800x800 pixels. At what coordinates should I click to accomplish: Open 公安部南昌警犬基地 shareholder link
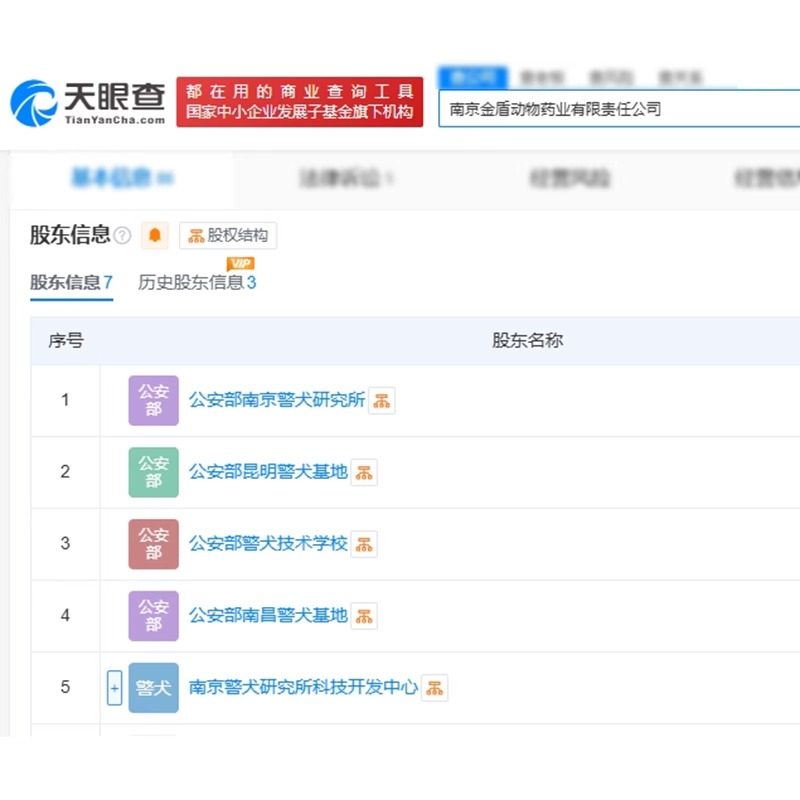click(x=268, y=616)
